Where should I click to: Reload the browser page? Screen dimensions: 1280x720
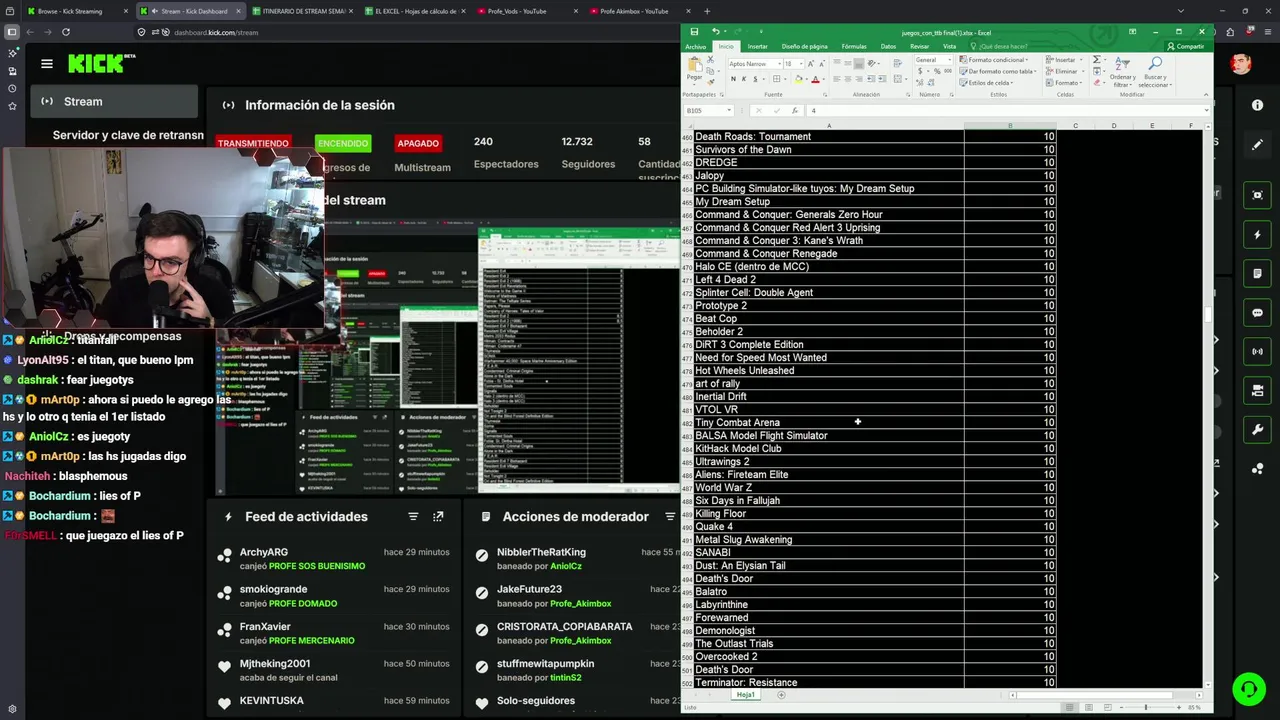66,32
